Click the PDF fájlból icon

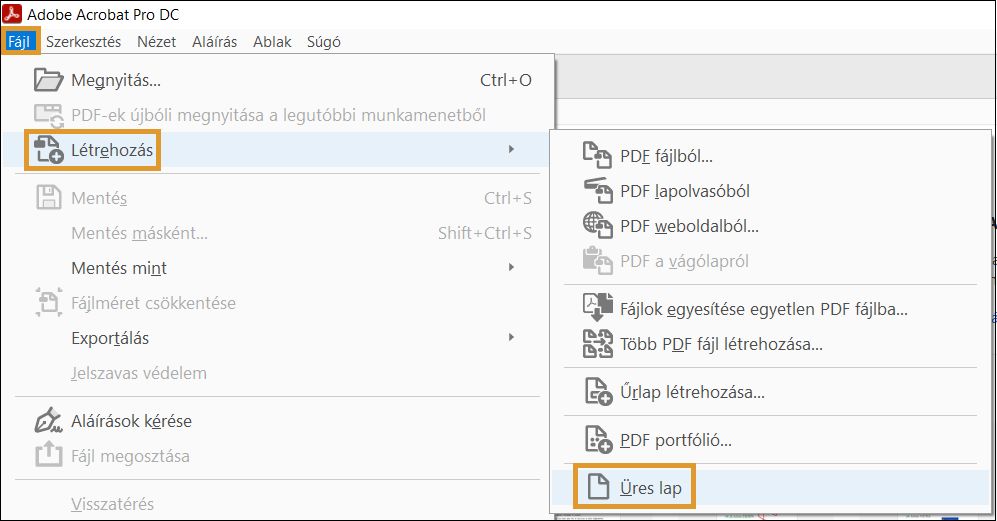click(x=597, y=156)
